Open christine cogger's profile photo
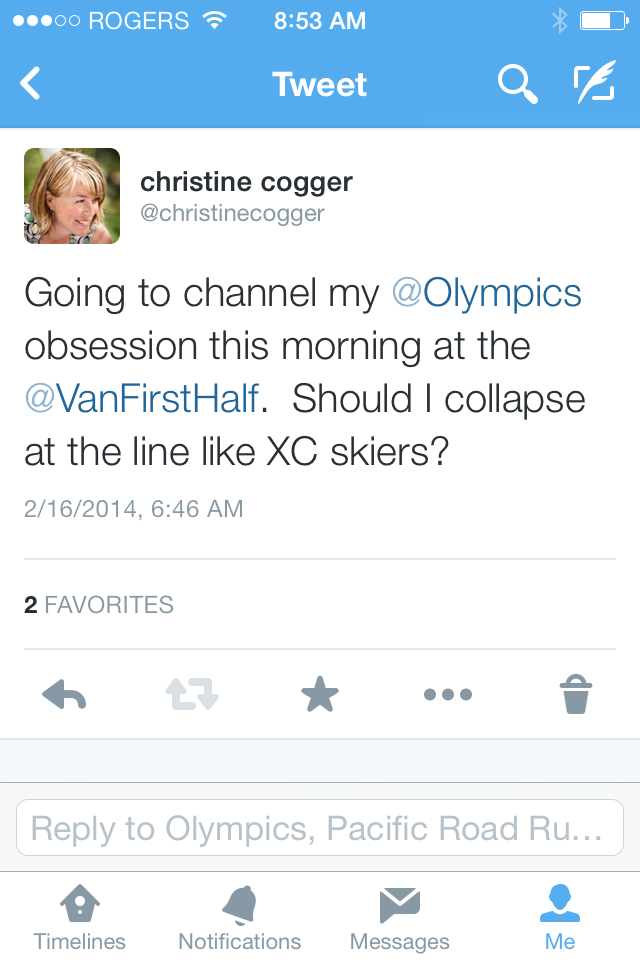The image size is (640, 960). (72, 196)
